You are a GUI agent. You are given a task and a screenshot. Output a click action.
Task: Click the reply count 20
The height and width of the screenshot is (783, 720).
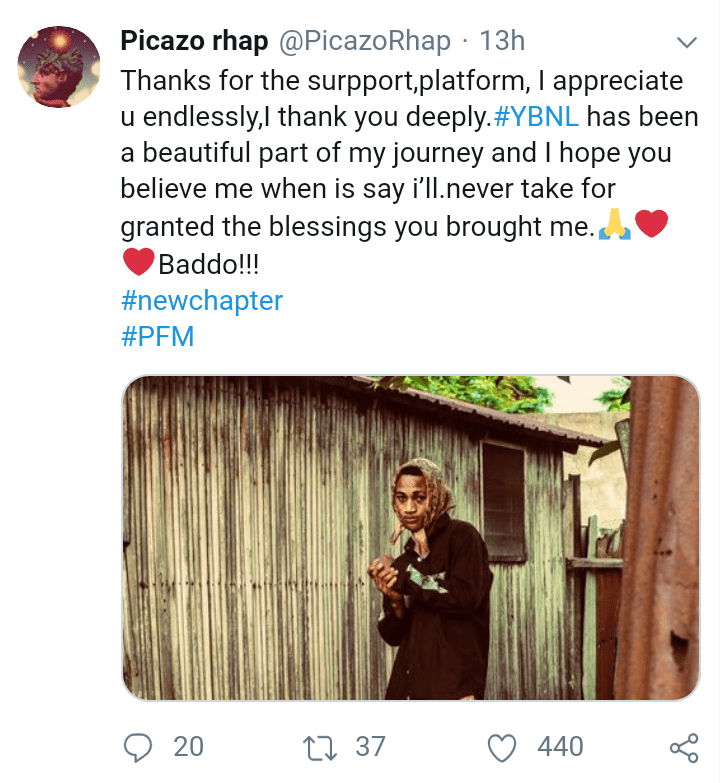coord(188,747)
